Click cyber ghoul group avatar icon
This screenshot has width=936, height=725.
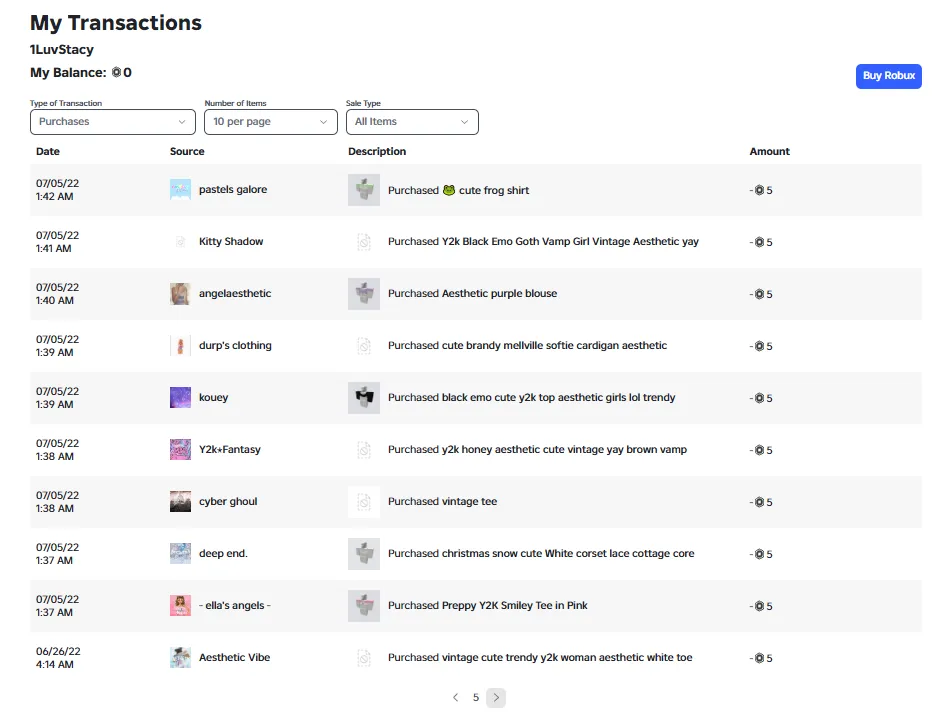[180, 501]
